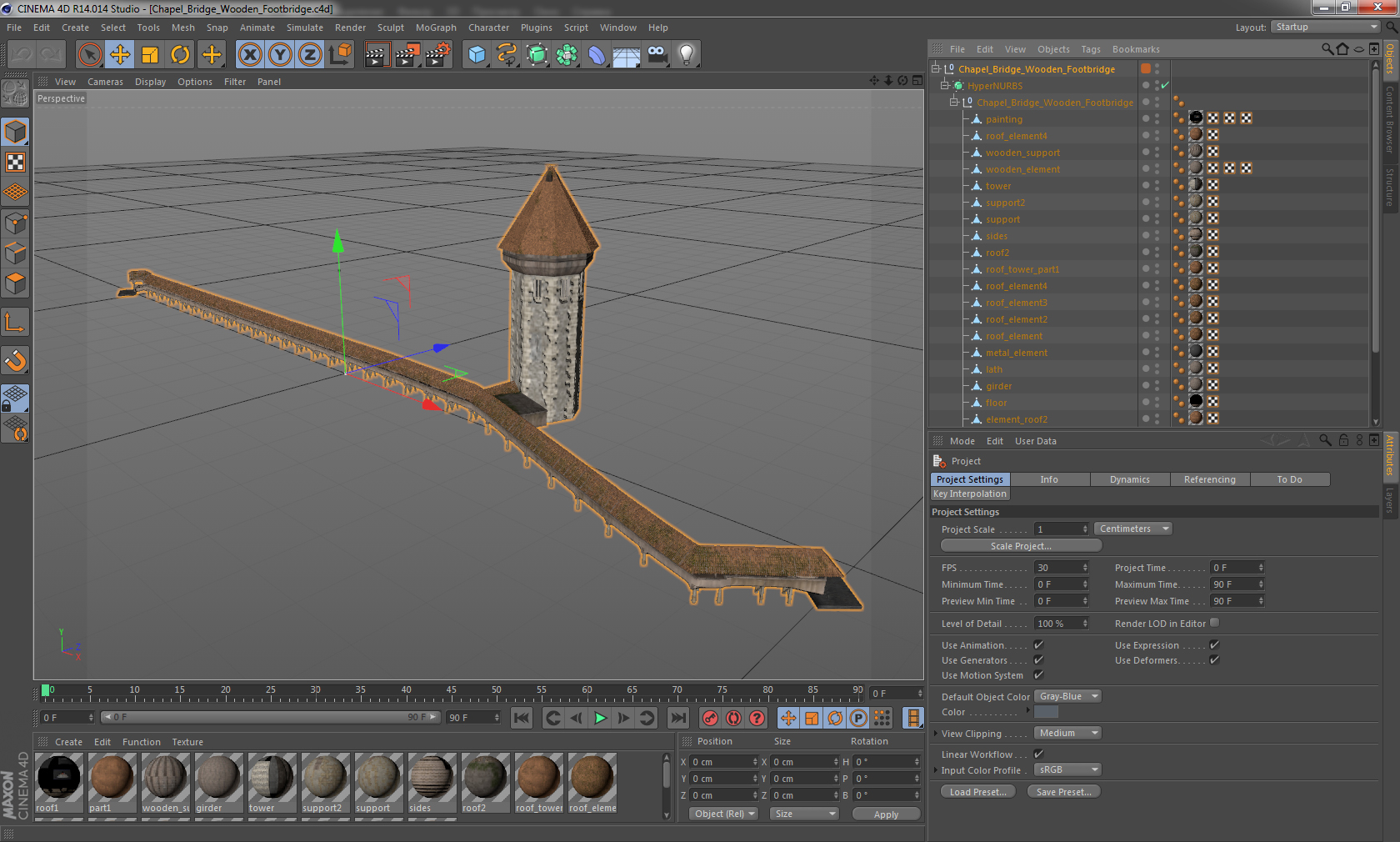Click timeline frame 45 marker
This screenshot has width=1400, height=842.
[x=451, y=692]
